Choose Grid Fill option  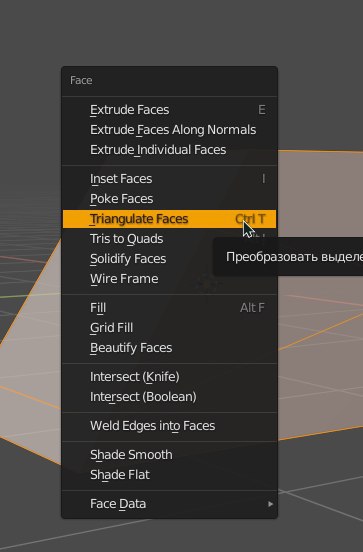click(169, 328)
